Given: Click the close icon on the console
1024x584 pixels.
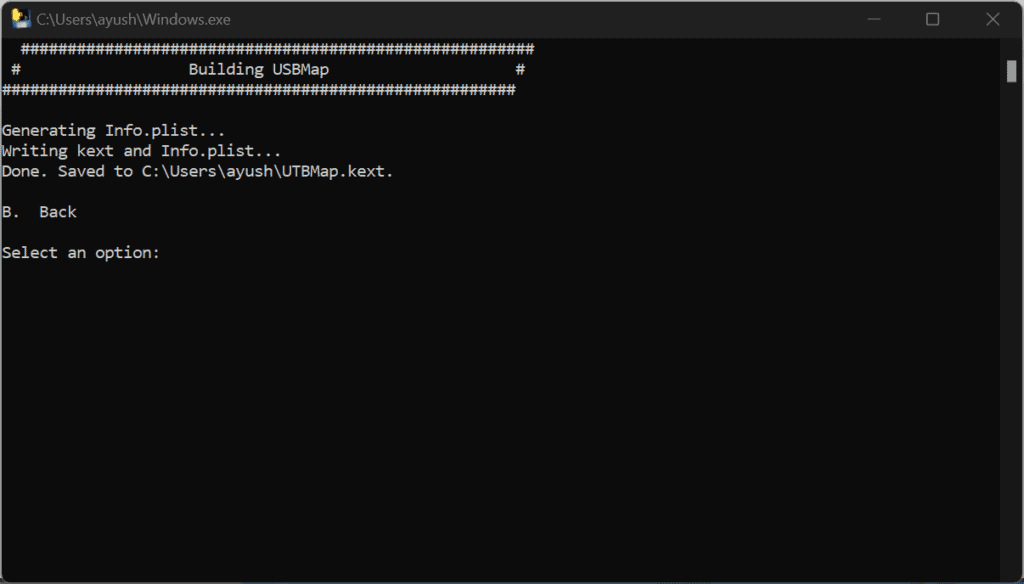Looking at the screenshot, I should point(992,18).
